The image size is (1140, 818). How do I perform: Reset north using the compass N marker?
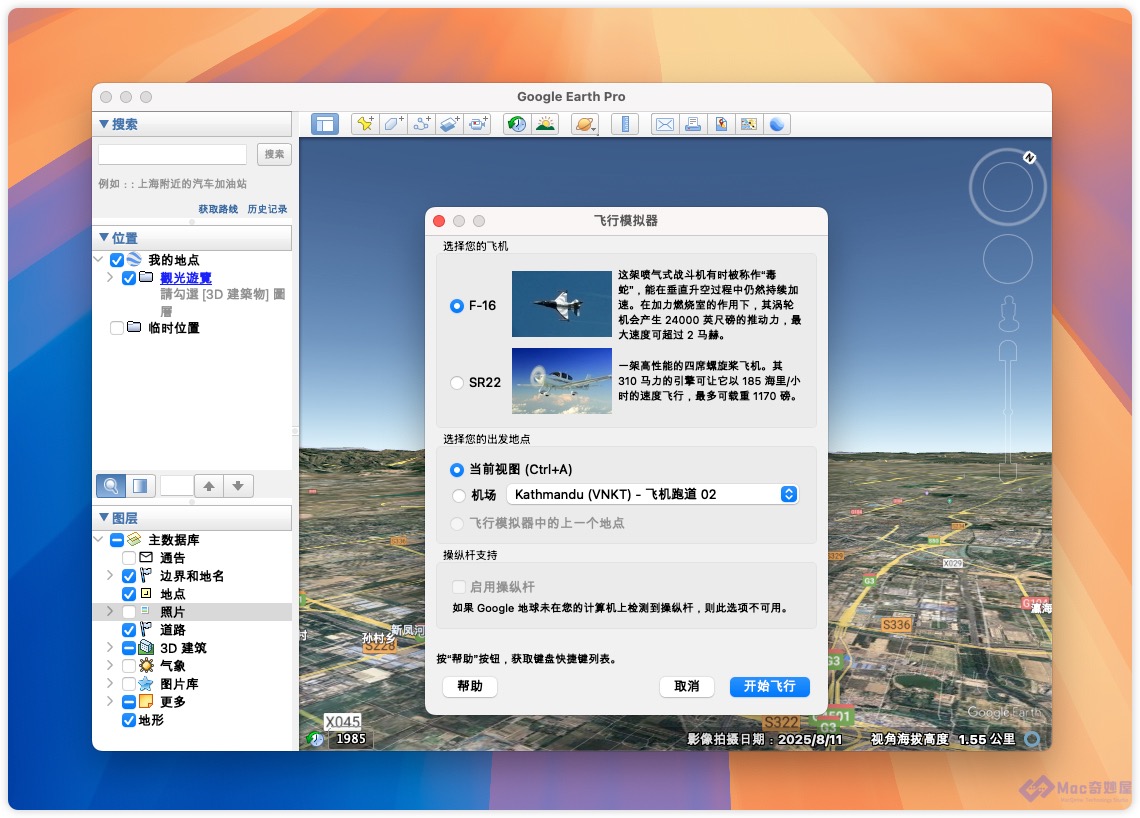point(1029,158)
